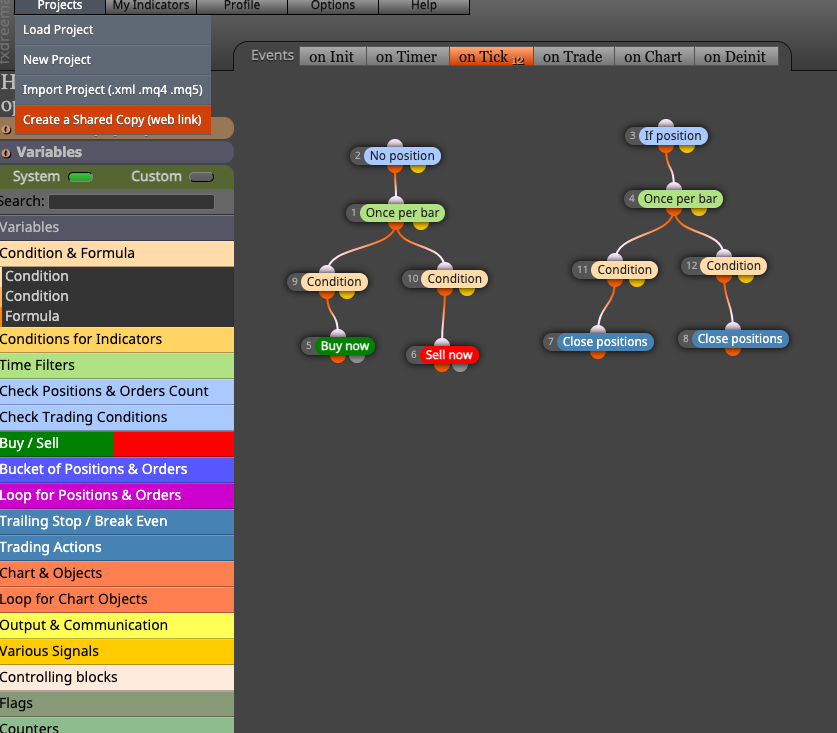Expand 'Check Positions & Orders Count'
The height and width of the screenshot is (733, 837).
pos(117,391)
